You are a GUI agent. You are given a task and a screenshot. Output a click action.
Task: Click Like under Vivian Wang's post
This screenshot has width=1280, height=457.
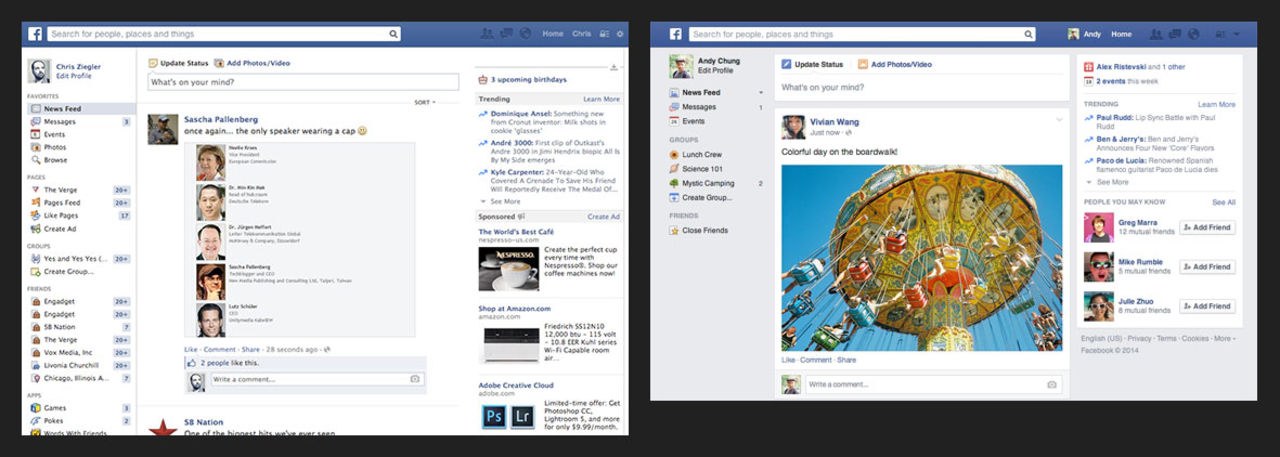click(788, 359)
